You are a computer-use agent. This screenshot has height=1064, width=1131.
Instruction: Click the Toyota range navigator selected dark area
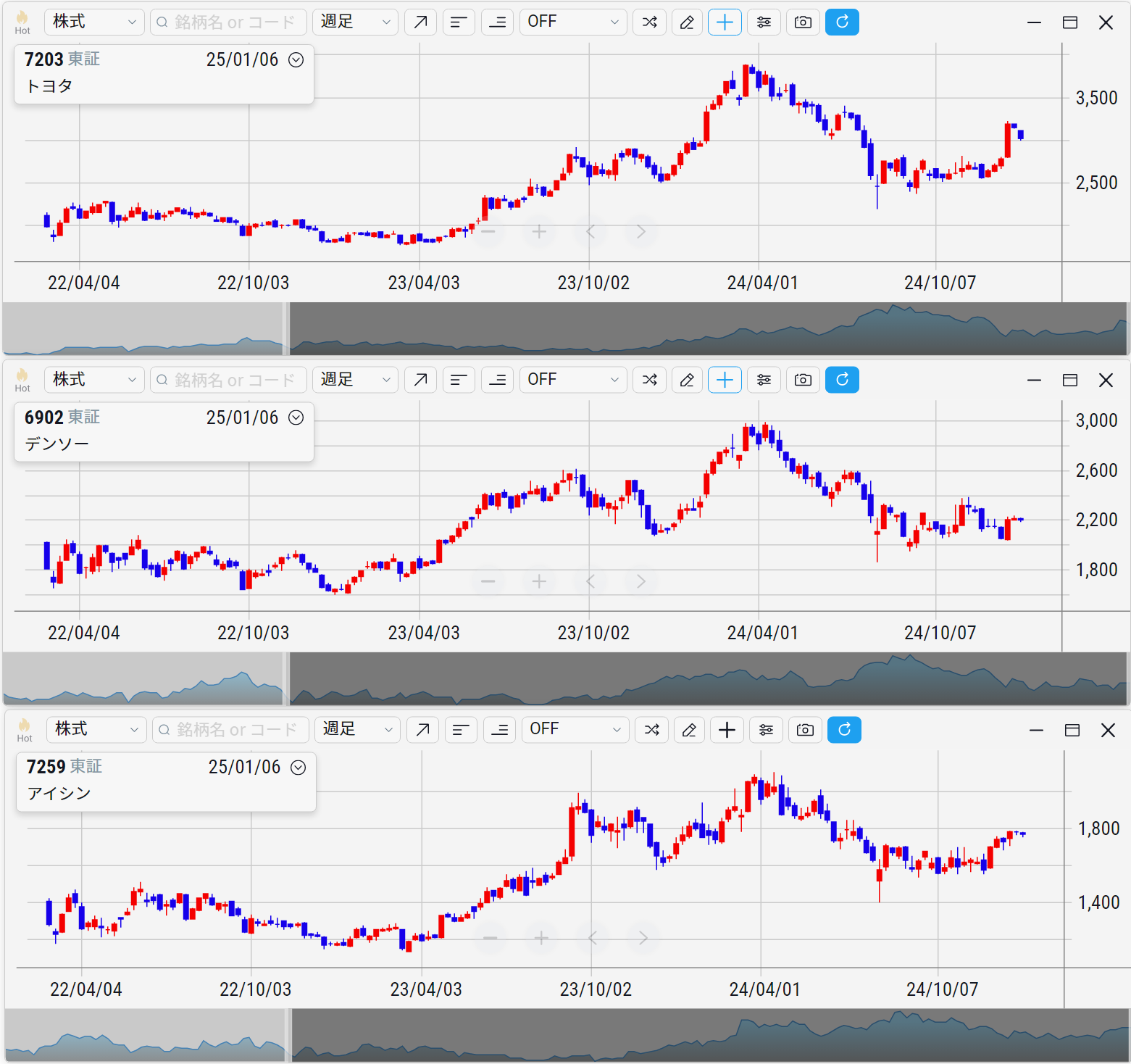(708, 328)
